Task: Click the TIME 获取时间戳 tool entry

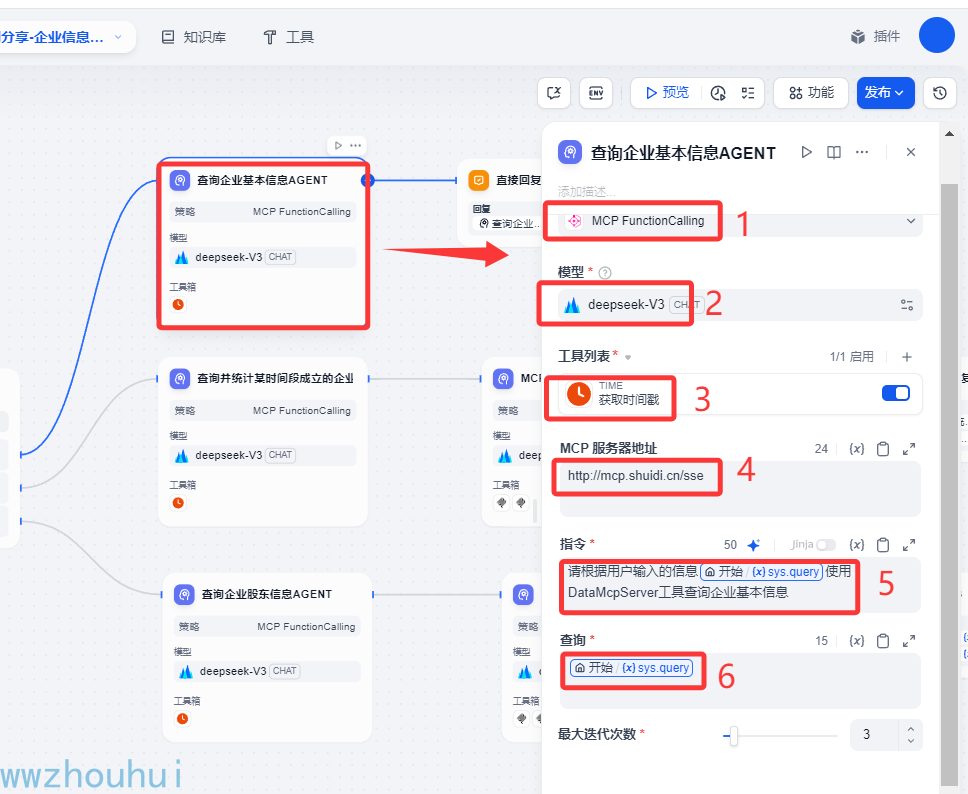Action: point(740,394)
